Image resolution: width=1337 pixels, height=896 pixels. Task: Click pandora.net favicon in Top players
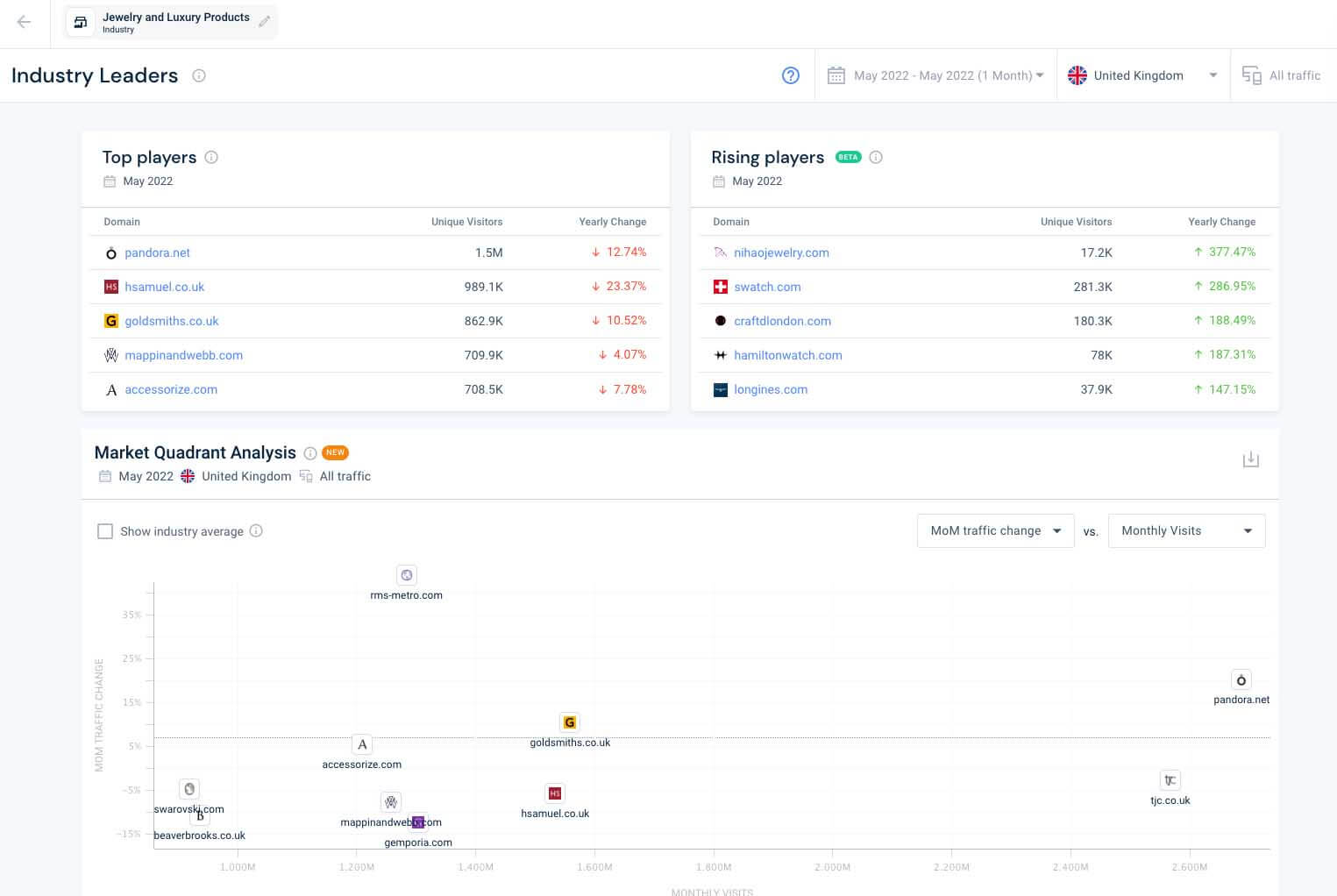[111, 253]
